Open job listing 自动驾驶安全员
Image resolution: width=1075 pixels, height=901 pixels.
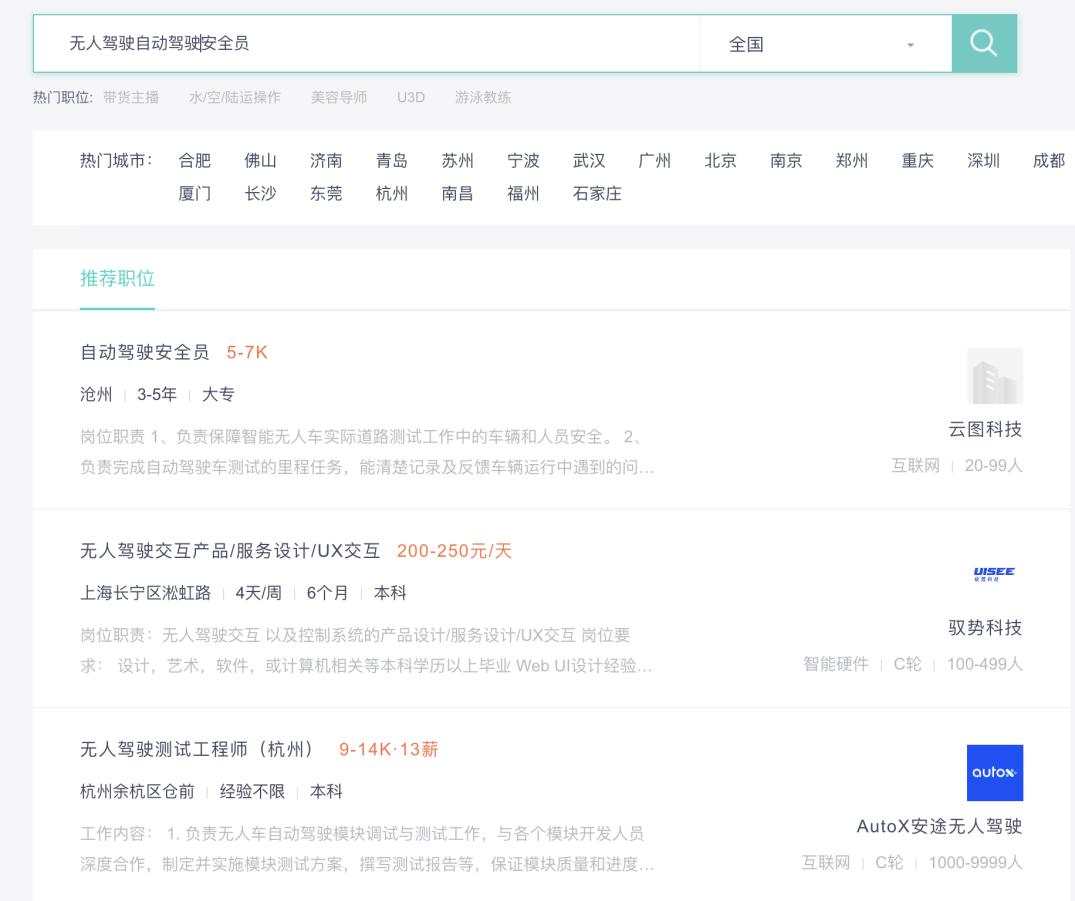coord(145,352)
